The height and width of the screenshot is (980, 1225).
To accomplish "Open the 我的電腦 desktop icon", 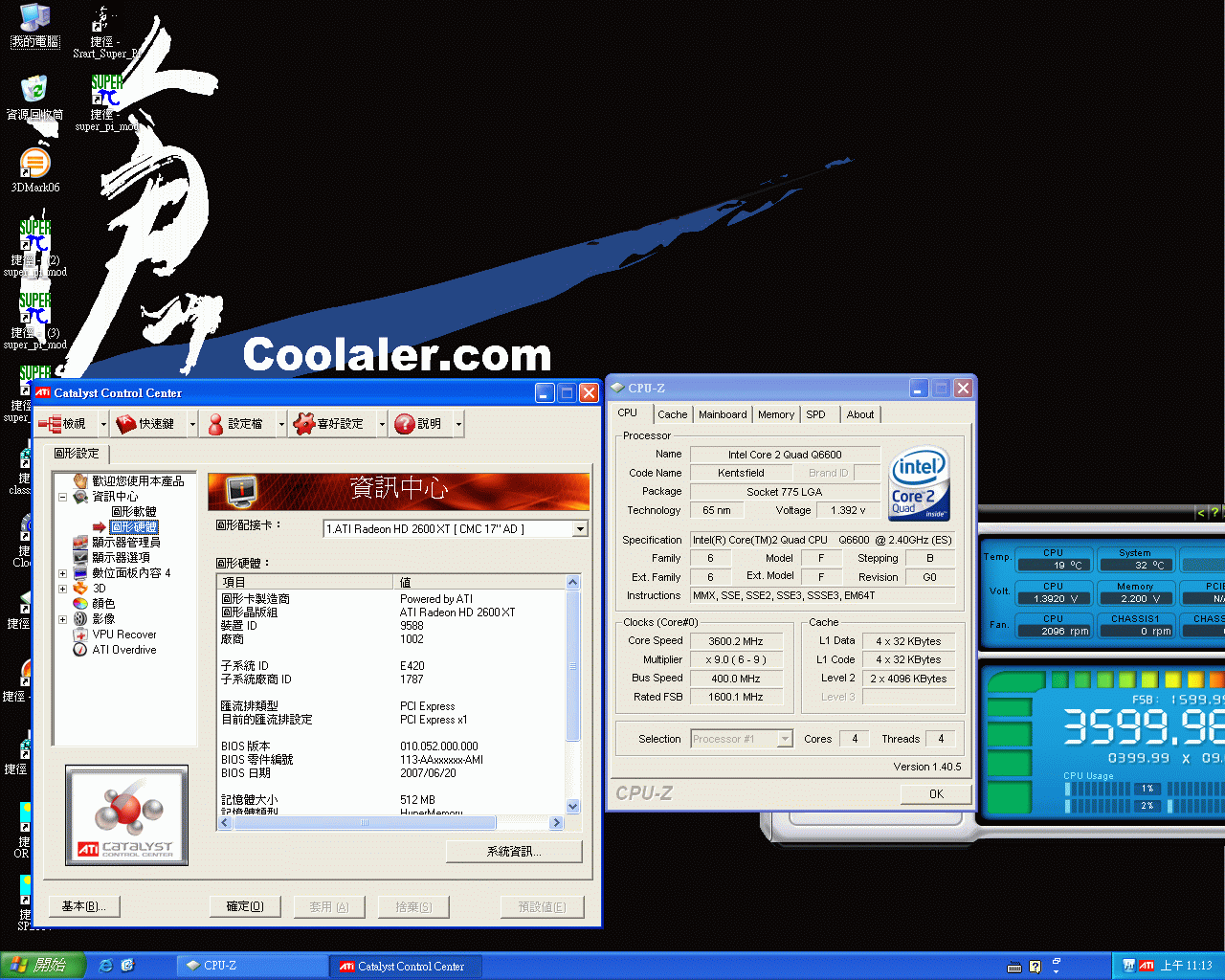I will (x=34, y=25).
